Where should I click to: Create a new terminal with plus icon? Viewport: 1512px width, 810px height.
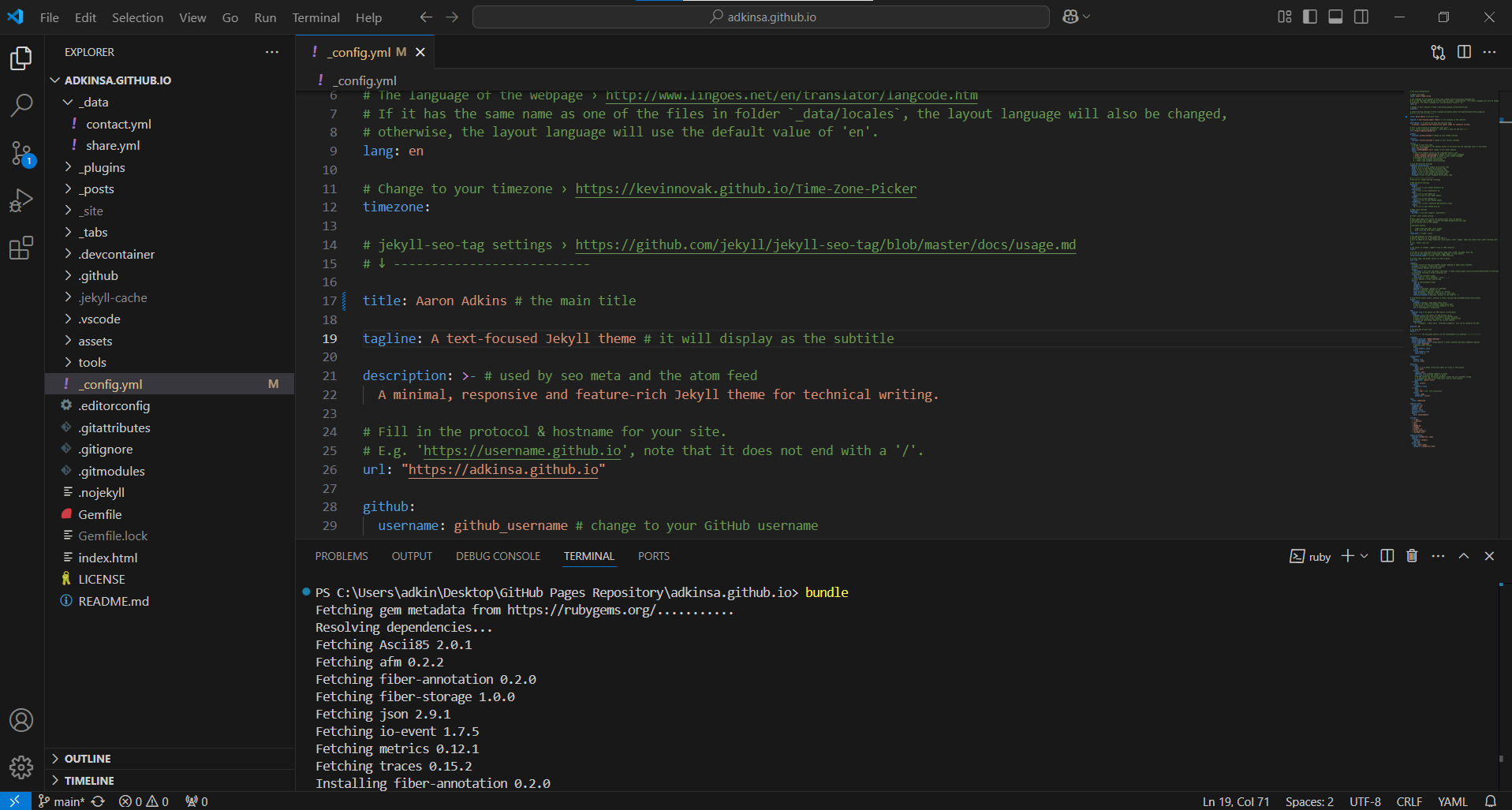point(1347,556)
